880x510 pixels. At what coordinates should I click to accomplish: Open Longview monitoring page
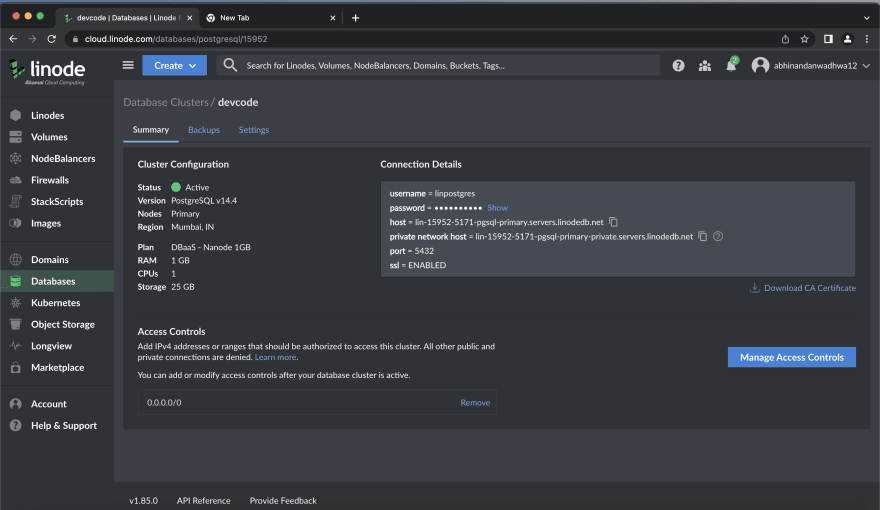[52, 346]
